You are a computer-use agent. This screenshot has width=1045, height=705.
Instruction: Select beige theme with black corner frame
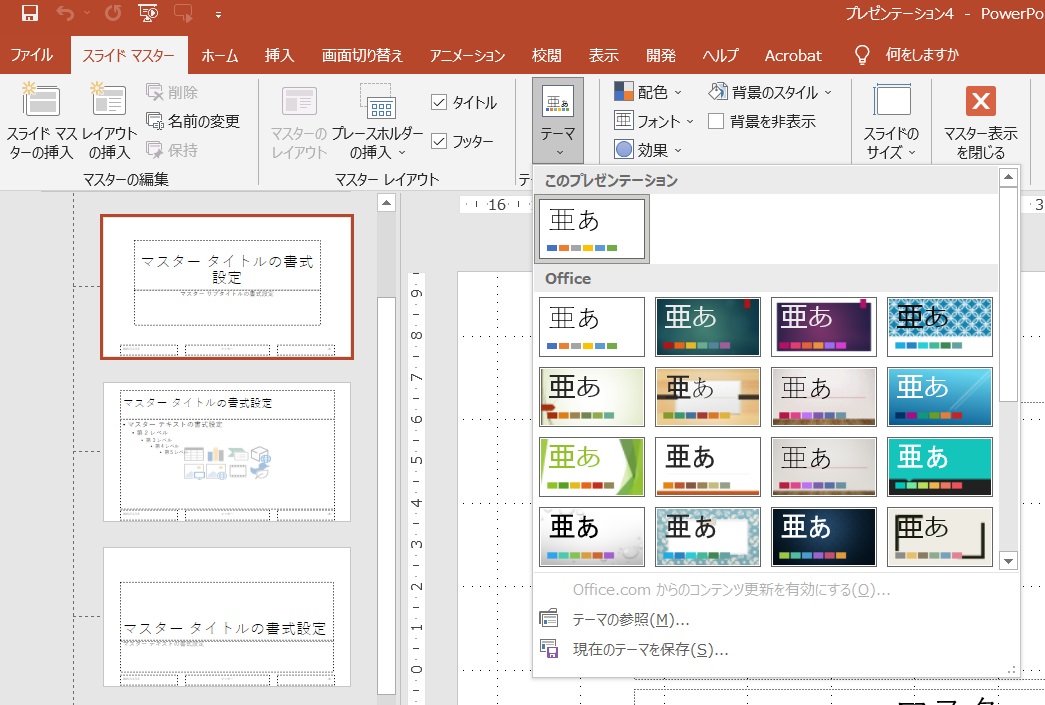[940, 536]
